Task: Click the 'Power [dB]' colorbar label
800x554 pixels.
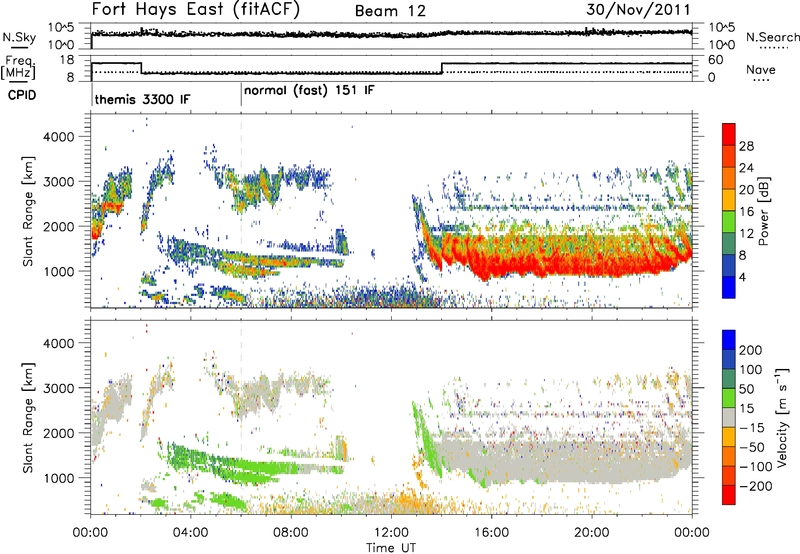Action: click(x=763, y=211)
